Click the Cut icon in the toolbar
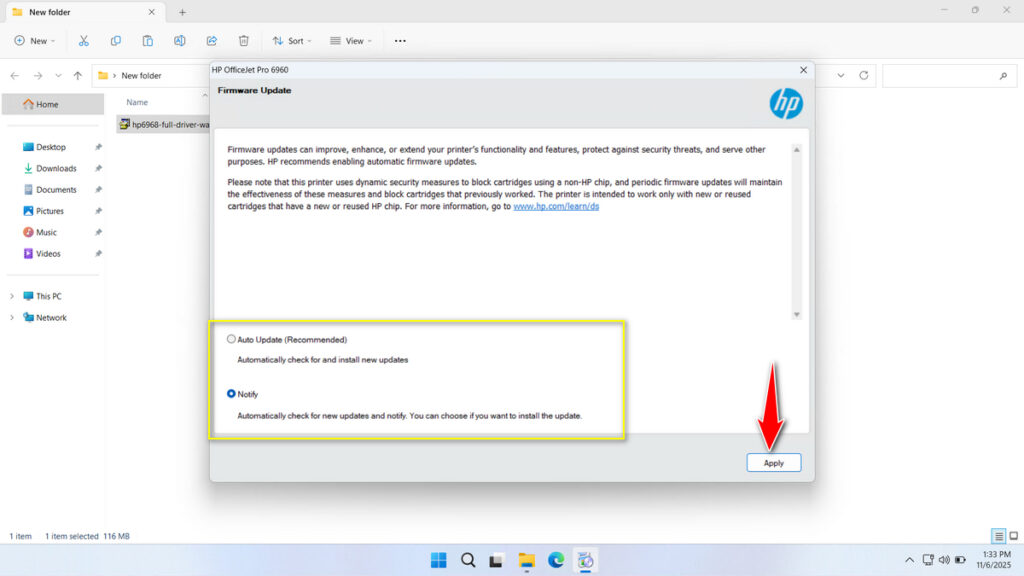This screenshot has height=576, width=1024. 84,40
